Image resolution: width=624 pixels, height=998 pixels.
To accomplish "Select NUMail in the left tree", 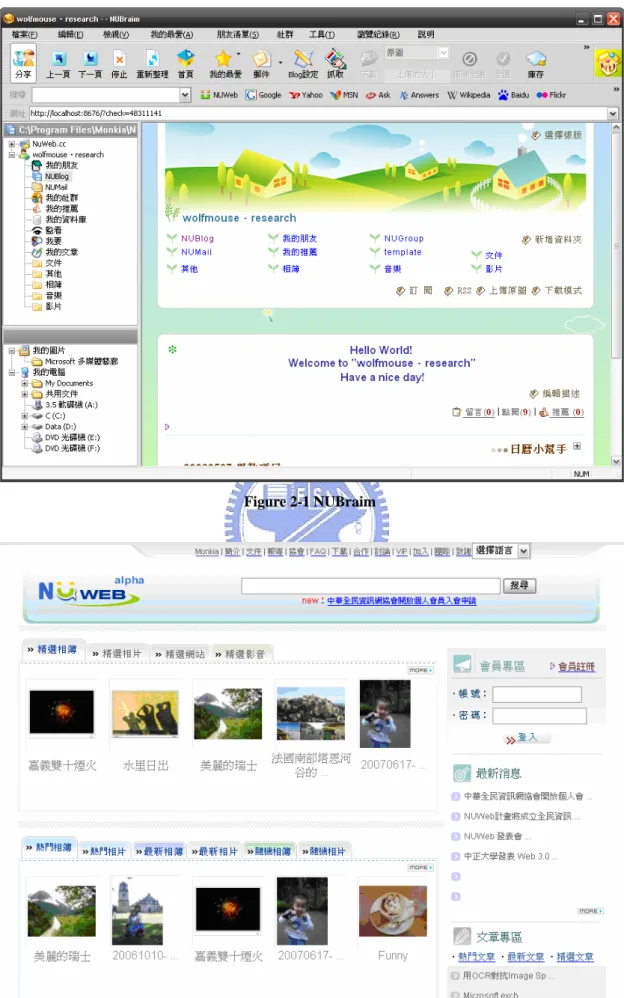I will pyautogui.click(x=56, y=187).
